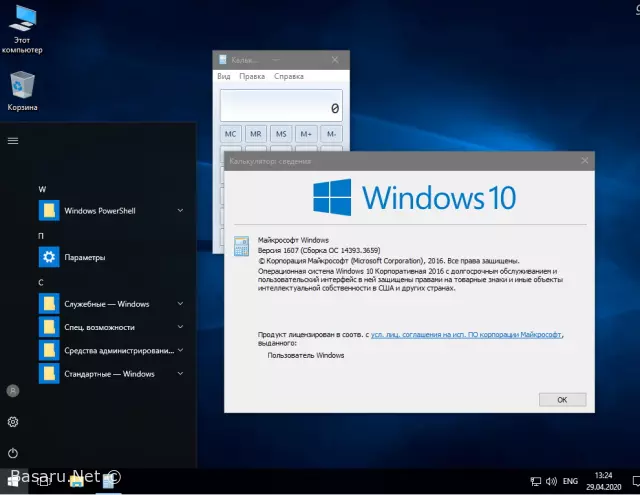Viewport: 640px width, 495px height.
Task: Click the calculator display field showing 0
Action: (x=281, y=105)
